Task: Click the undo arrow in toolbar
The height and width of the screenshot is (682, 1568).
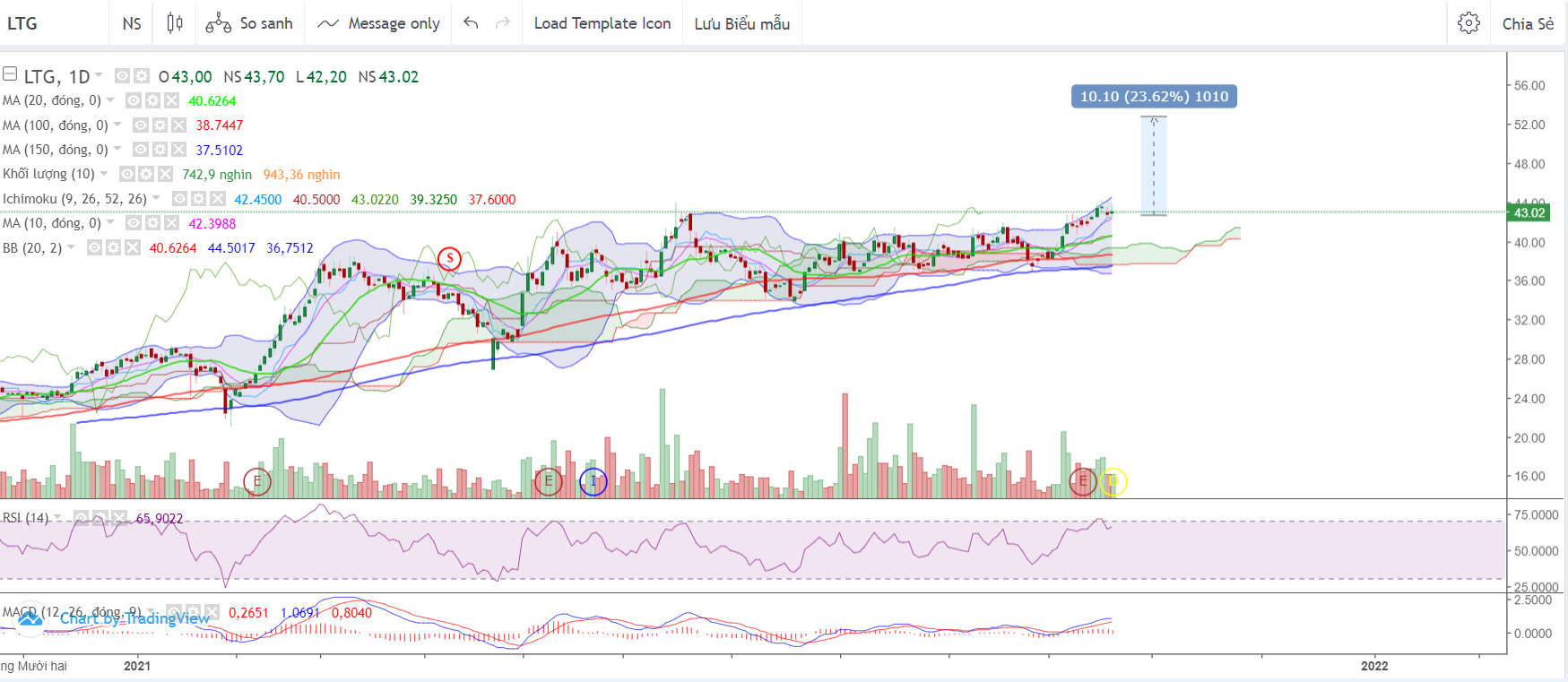Action: 471,23
